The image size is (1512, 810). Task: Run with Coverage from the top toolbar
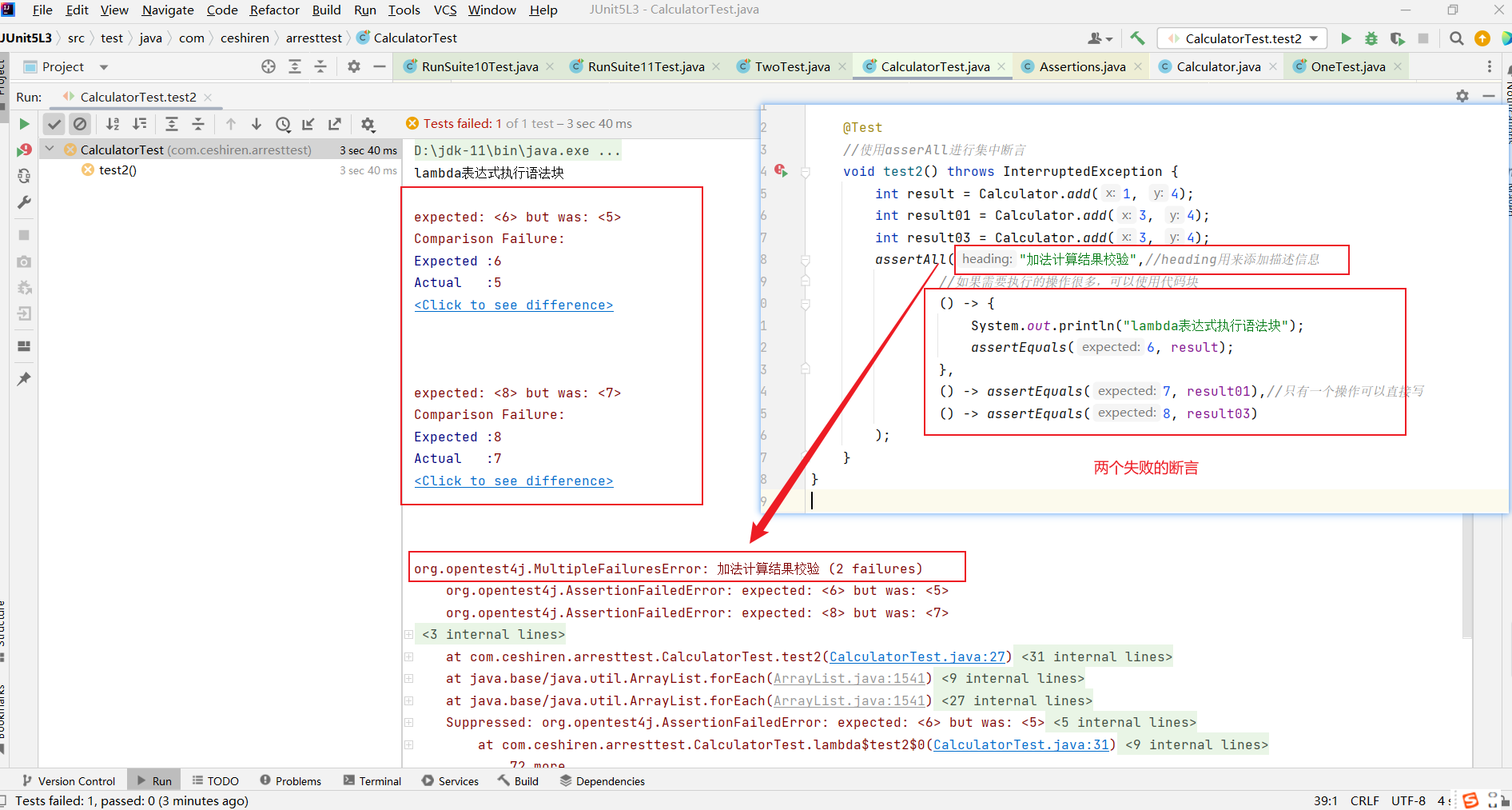click(1397, 38)
